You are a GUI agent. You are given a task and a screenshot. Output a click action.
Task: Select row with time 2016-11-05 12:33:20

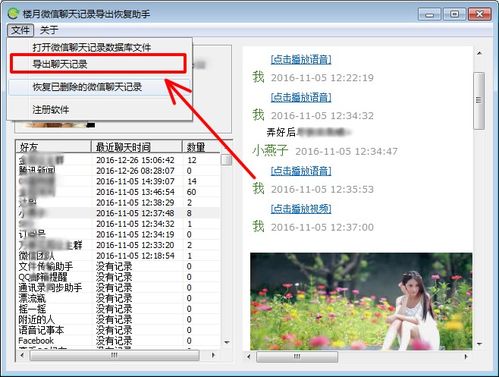click(118, 245)
